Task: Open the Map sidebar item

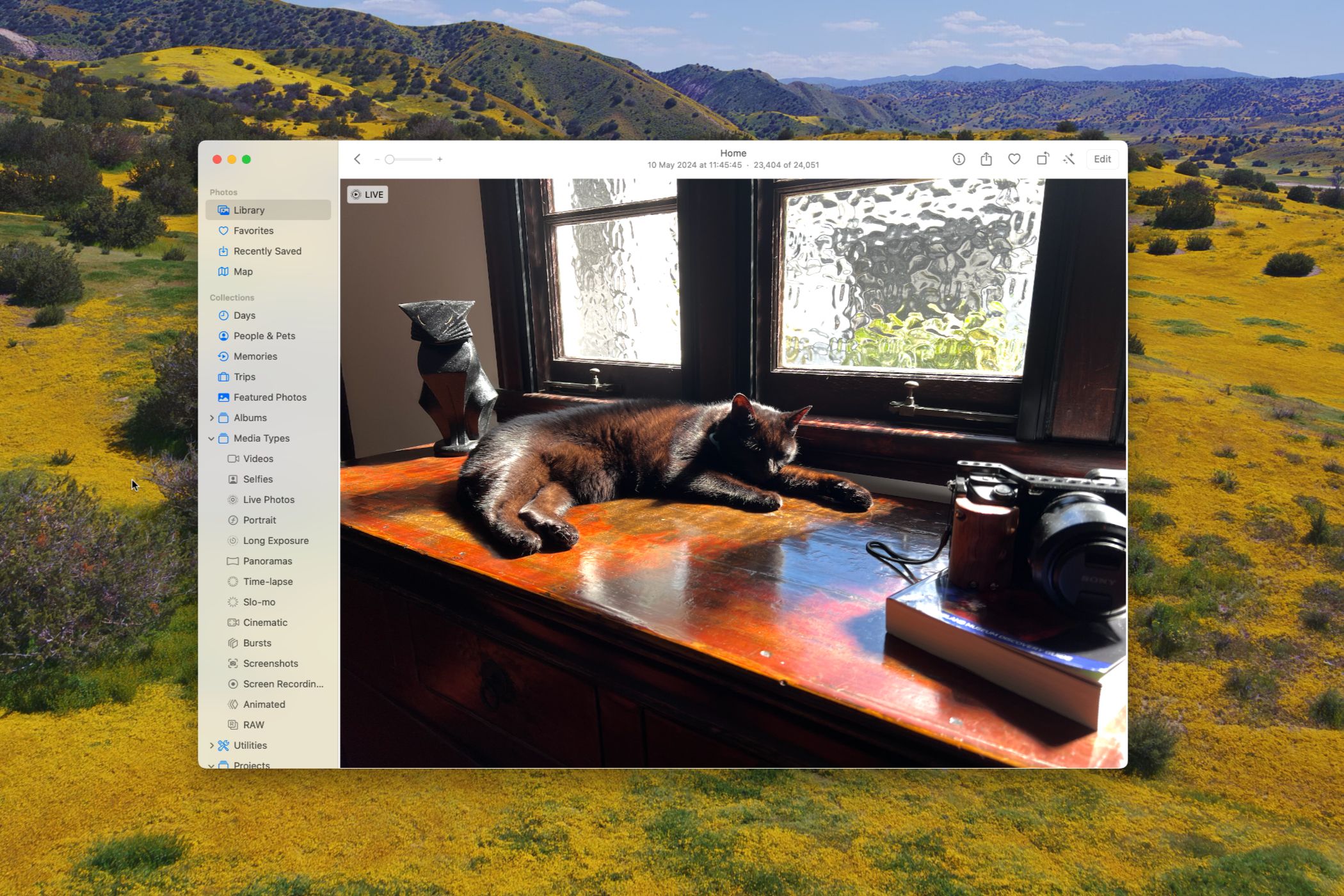Action: coord(243,271)
